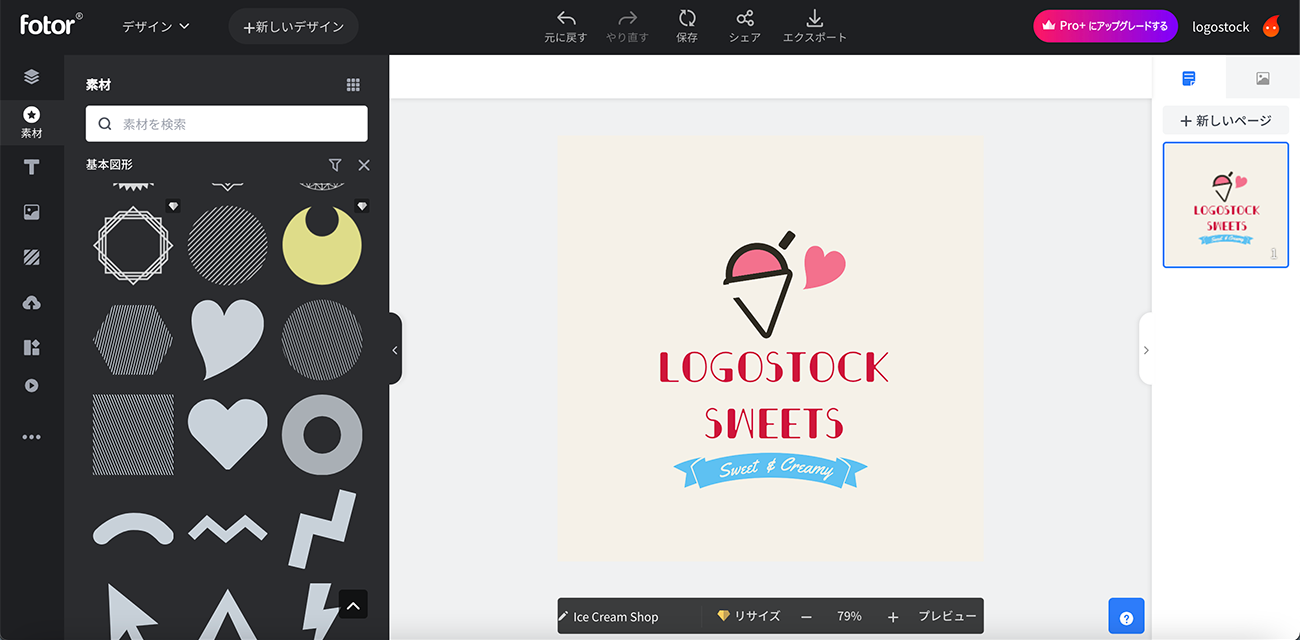Click the 新しいデザイン button
Image resolution: width=1300 pixels, height=640 pixels.
pos(293,27)
